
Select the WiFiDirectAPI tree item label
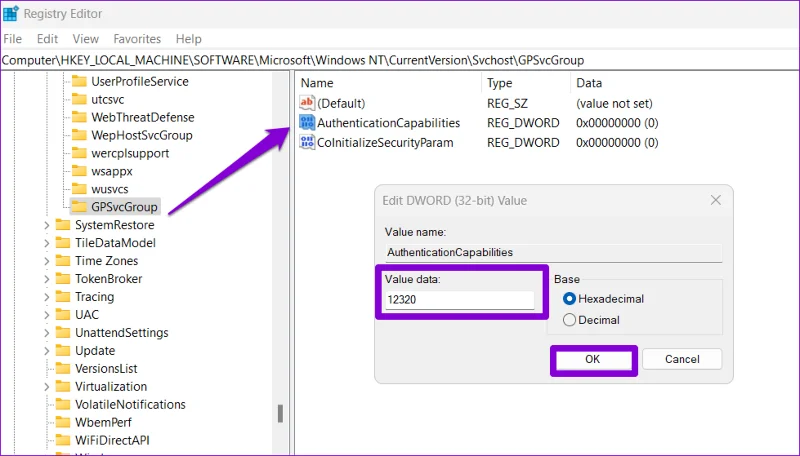coord(112,440)
